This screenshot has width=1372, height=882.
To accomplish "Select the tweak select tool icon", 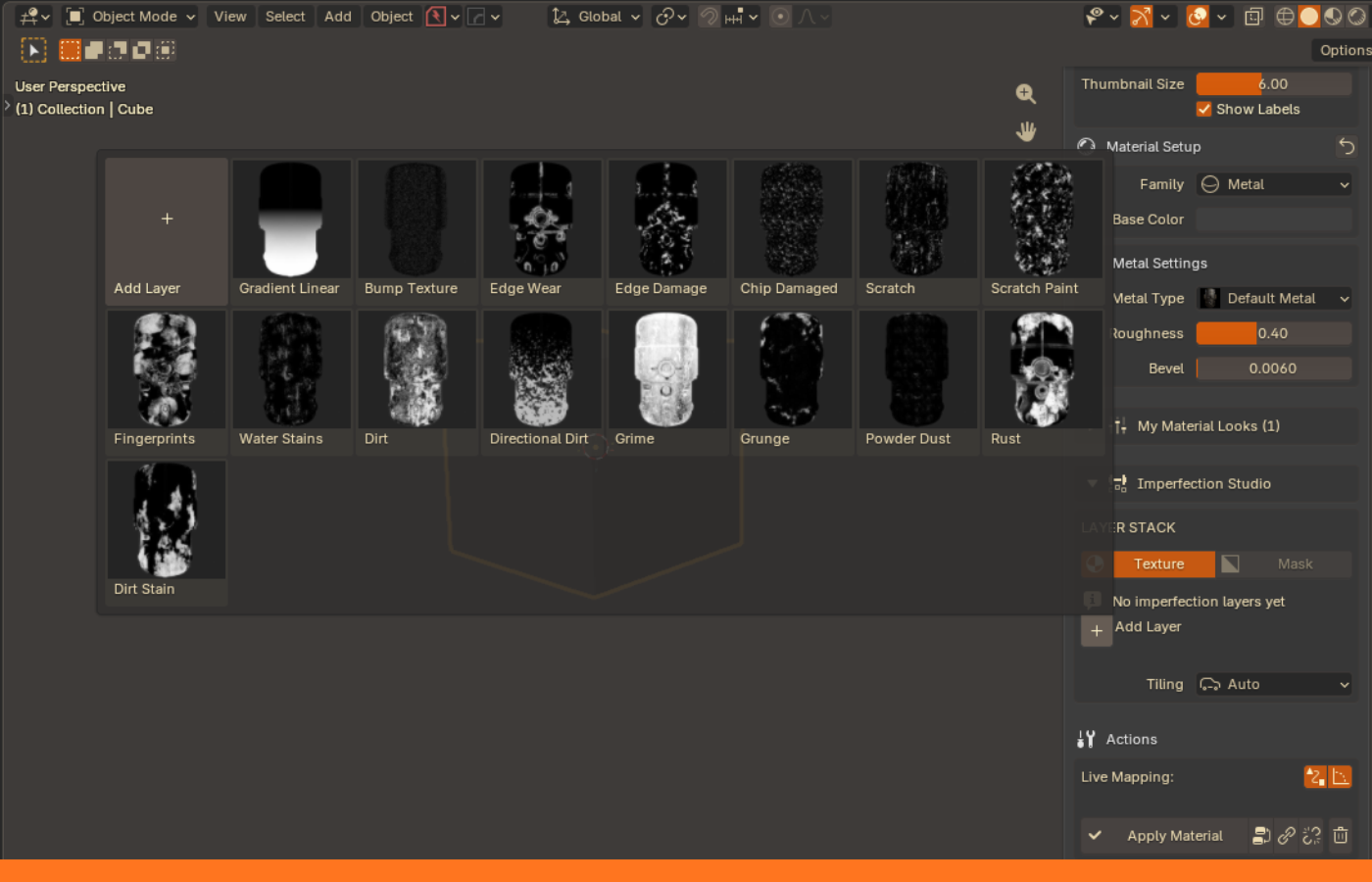I will (x=33, y=50).
